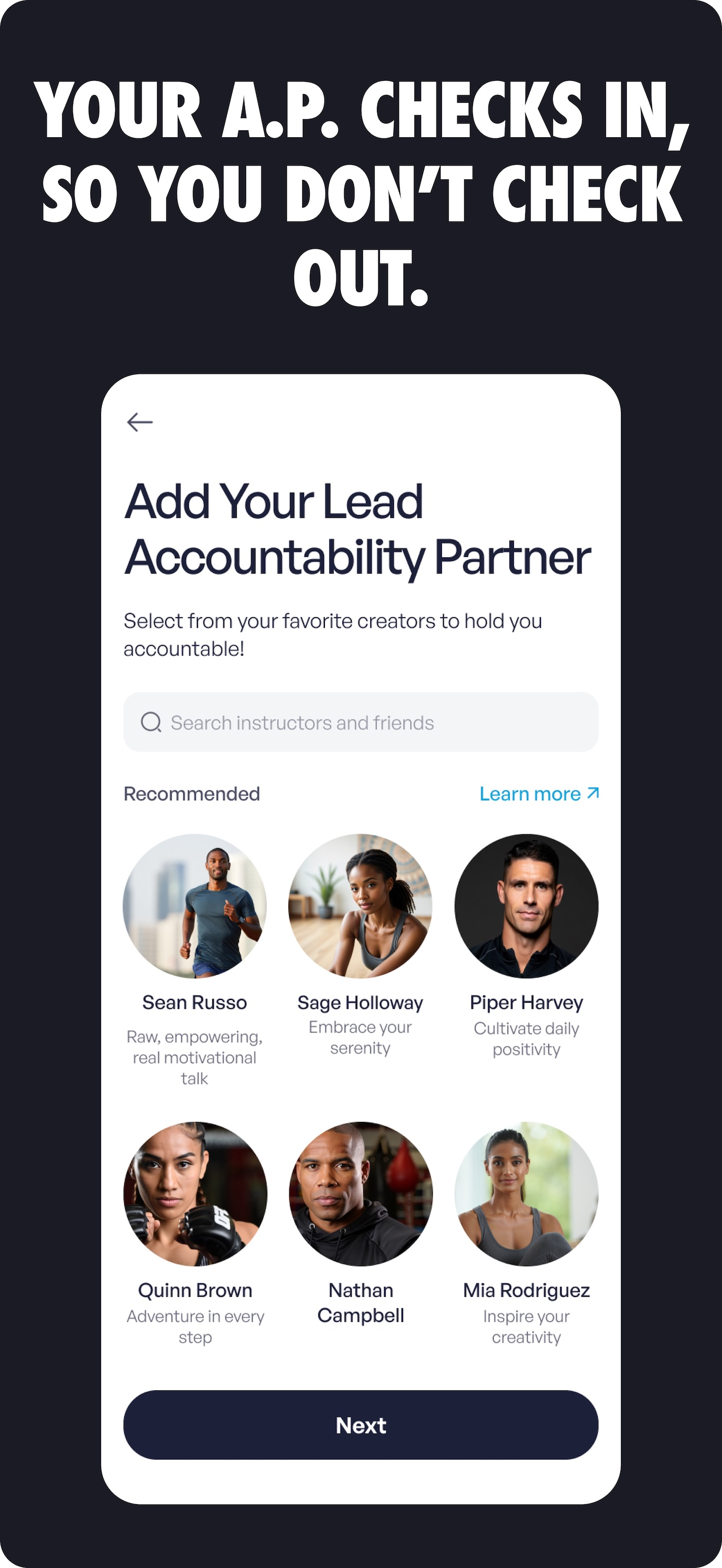Select Mia Rodriguez's profile photo

[527, 1193]
